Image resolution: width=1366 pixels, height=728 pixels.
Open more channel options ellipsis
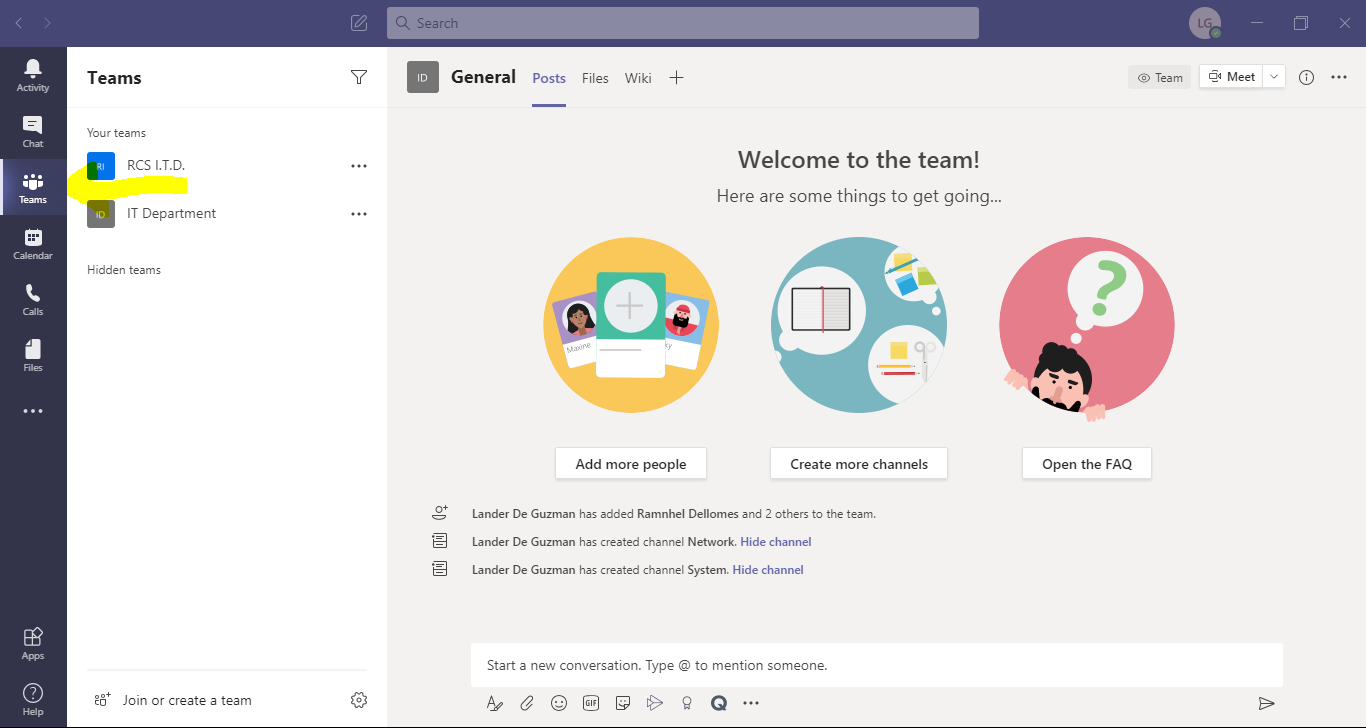1339,78
